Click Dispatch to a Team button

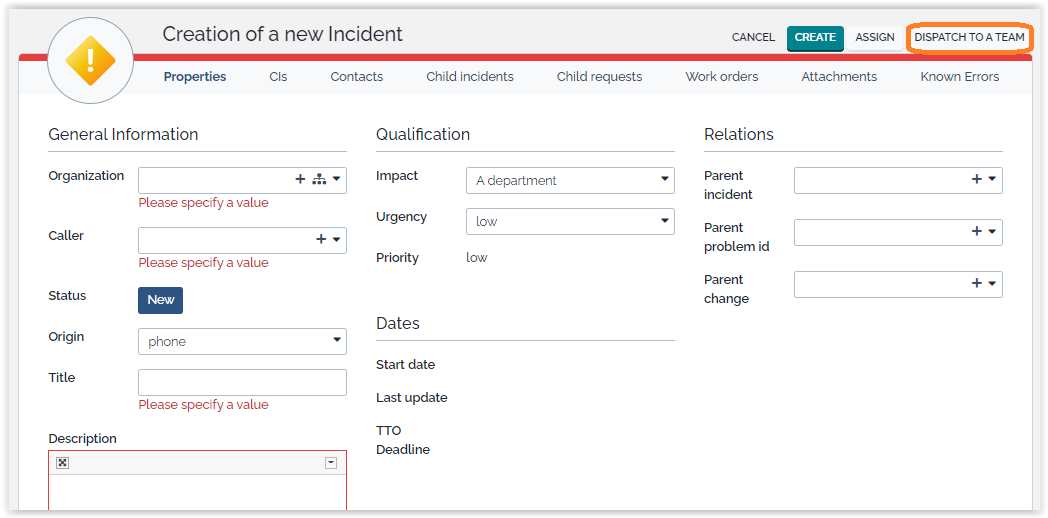pos(969,38)
